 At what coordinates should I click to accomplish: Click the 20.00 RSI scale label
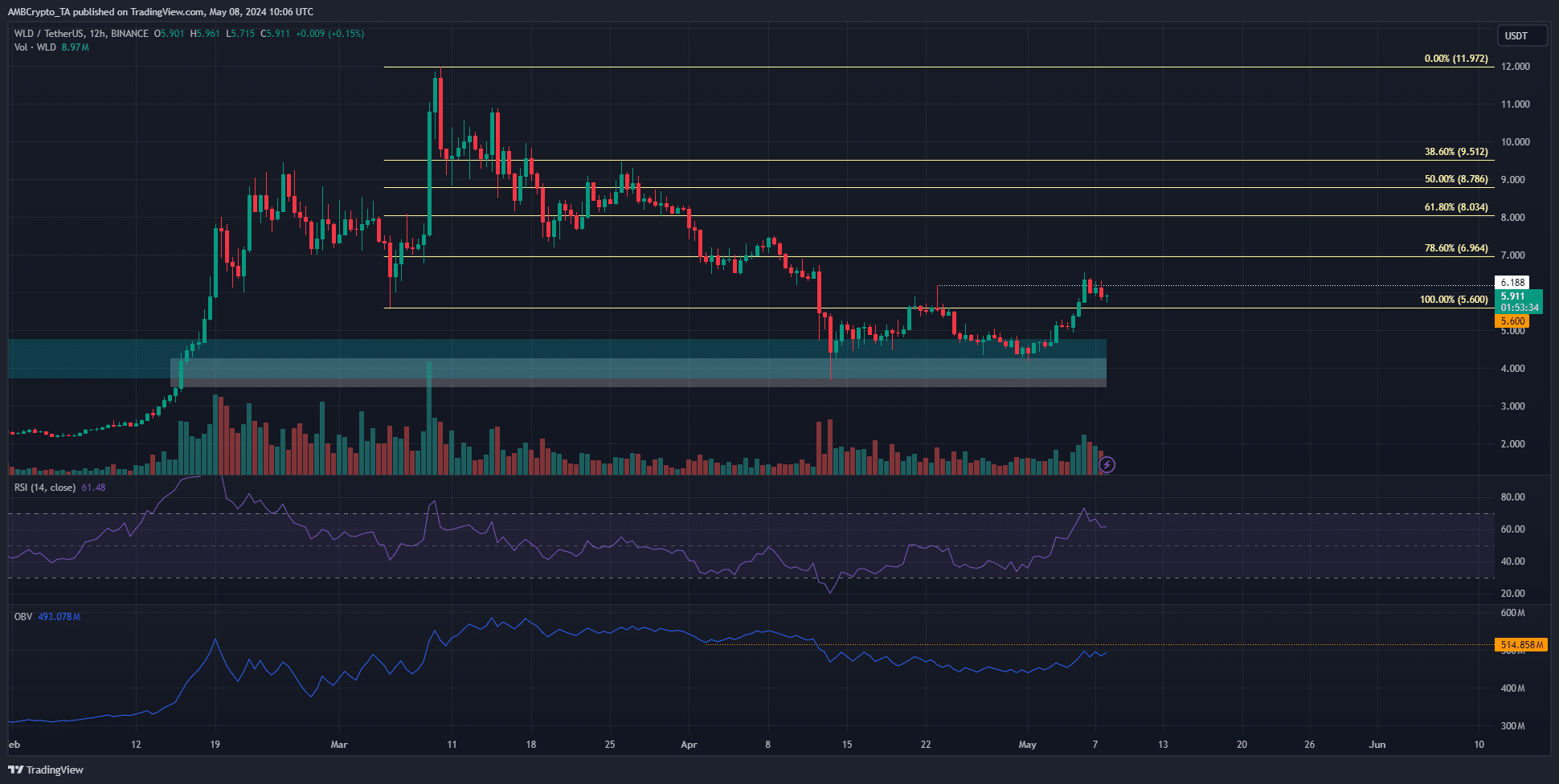1513,594
